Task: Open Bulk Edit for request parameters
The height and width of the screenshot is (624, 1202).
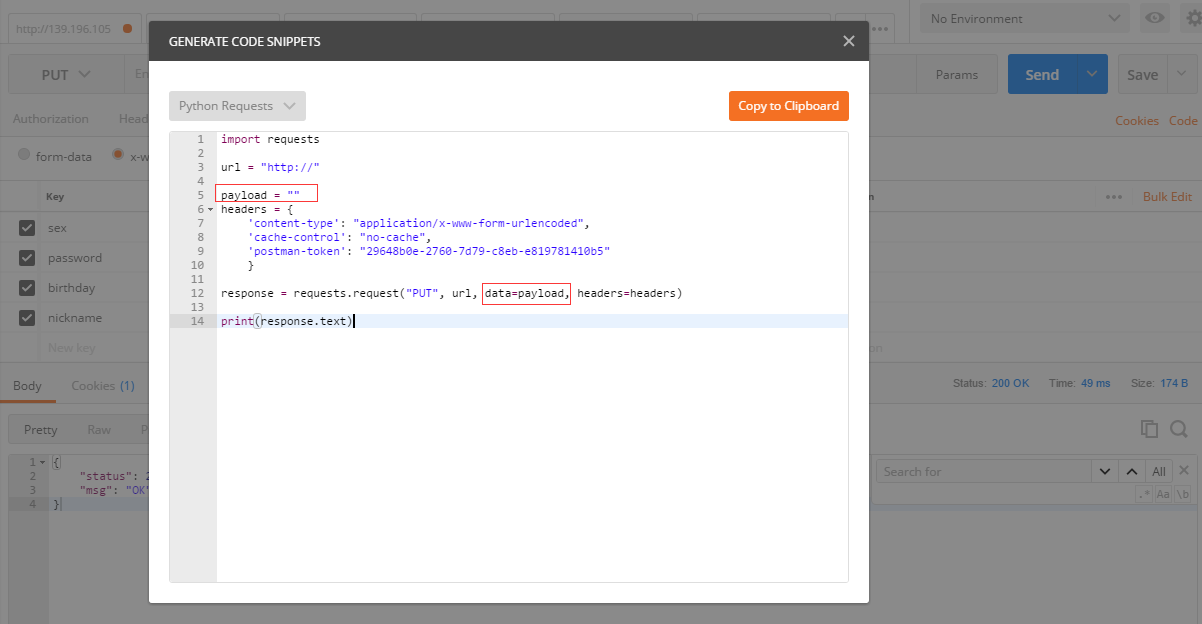Action: coord(1167,196)
